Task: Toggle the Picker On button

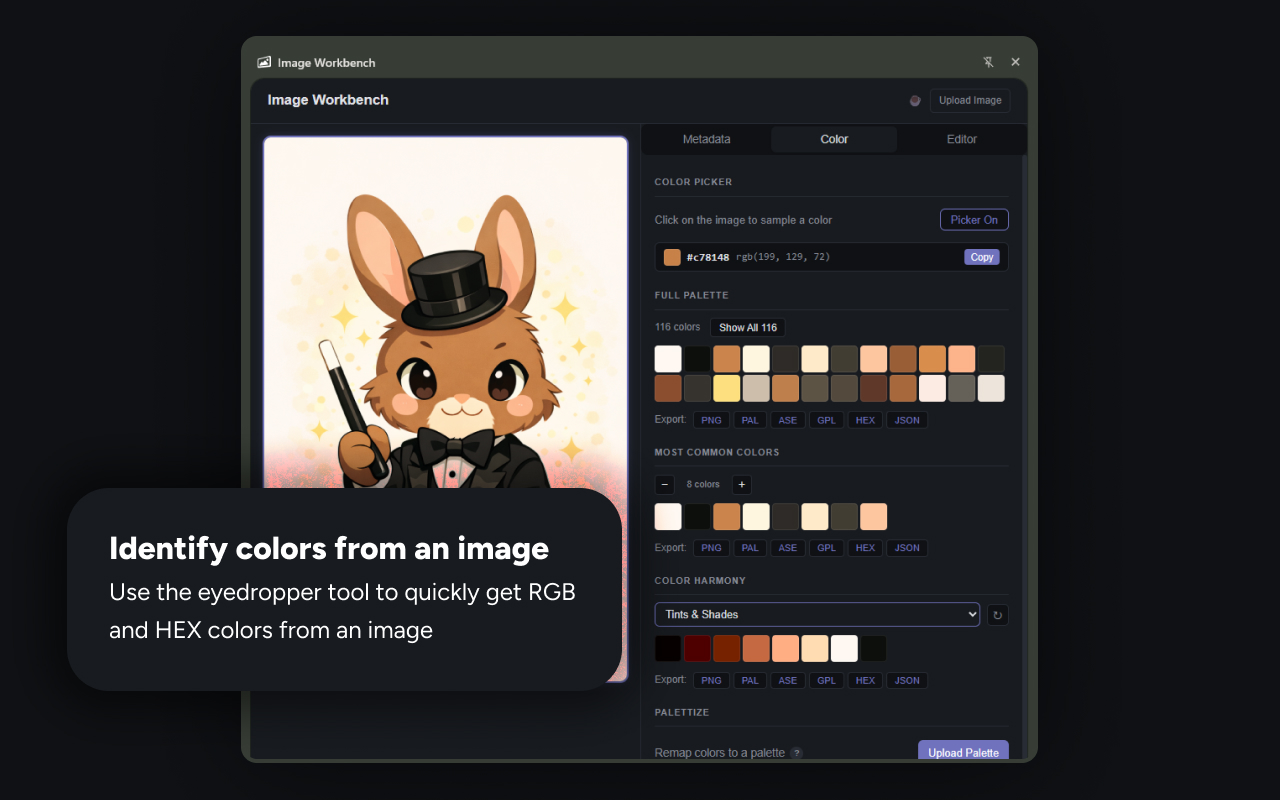Action: pos(973,219)
